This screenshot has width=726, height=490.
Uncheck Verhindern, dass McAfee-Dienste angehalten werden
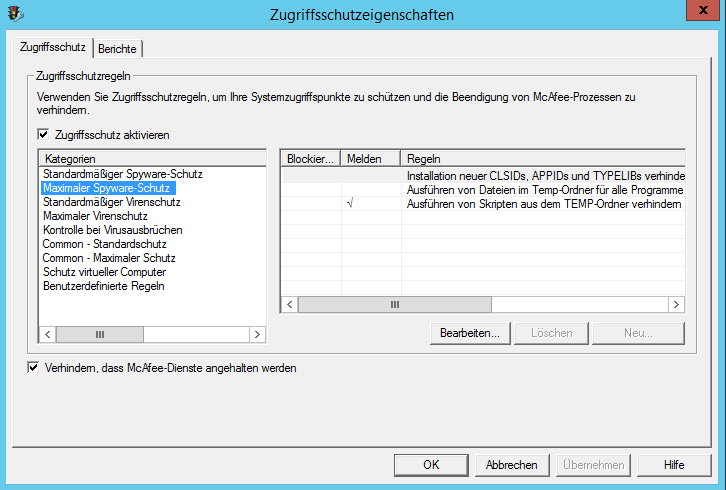35,368
